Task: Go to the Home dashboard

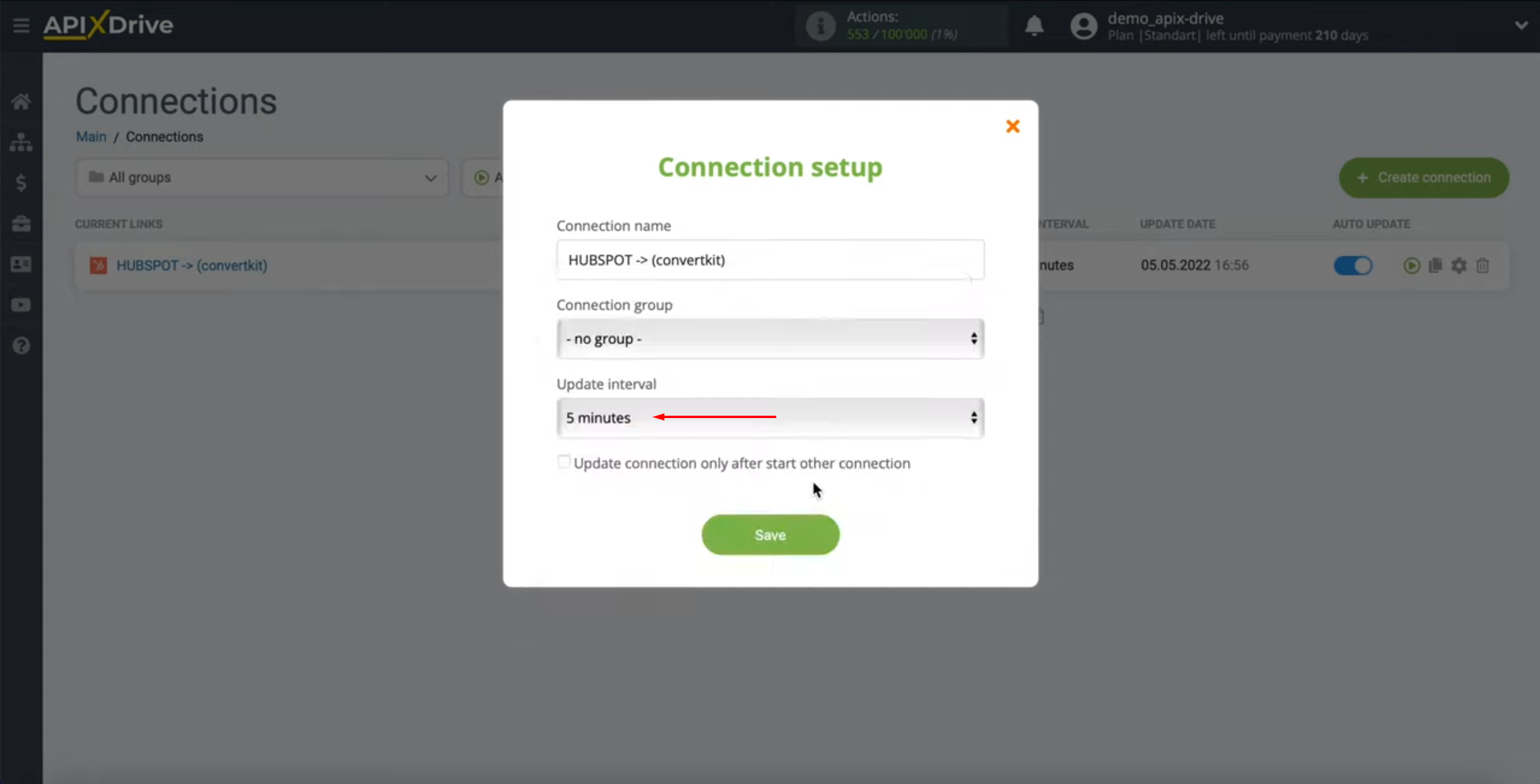Action: coord(21,101)
